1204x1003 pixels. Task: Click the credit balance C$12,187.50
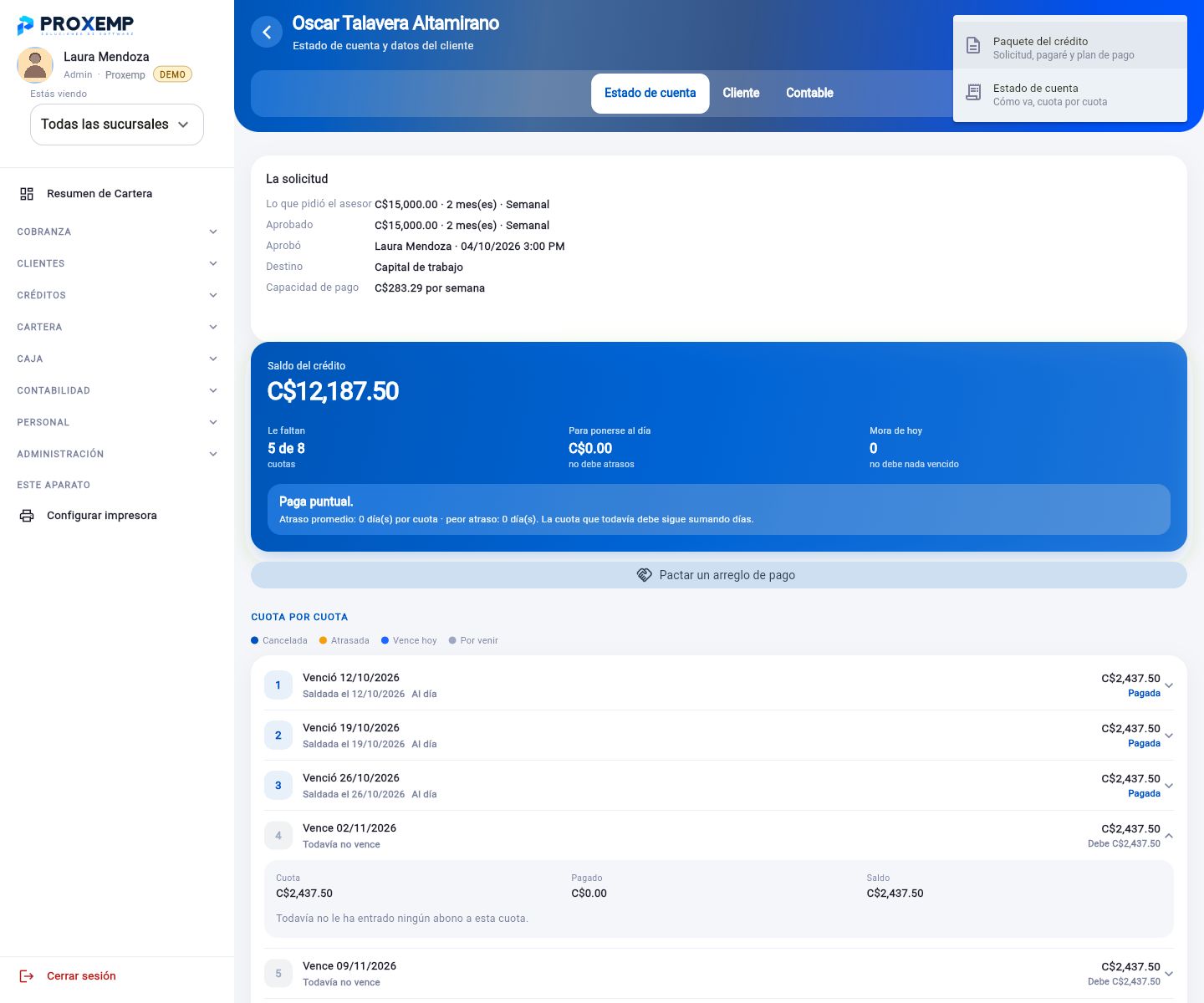coord(334,391)
